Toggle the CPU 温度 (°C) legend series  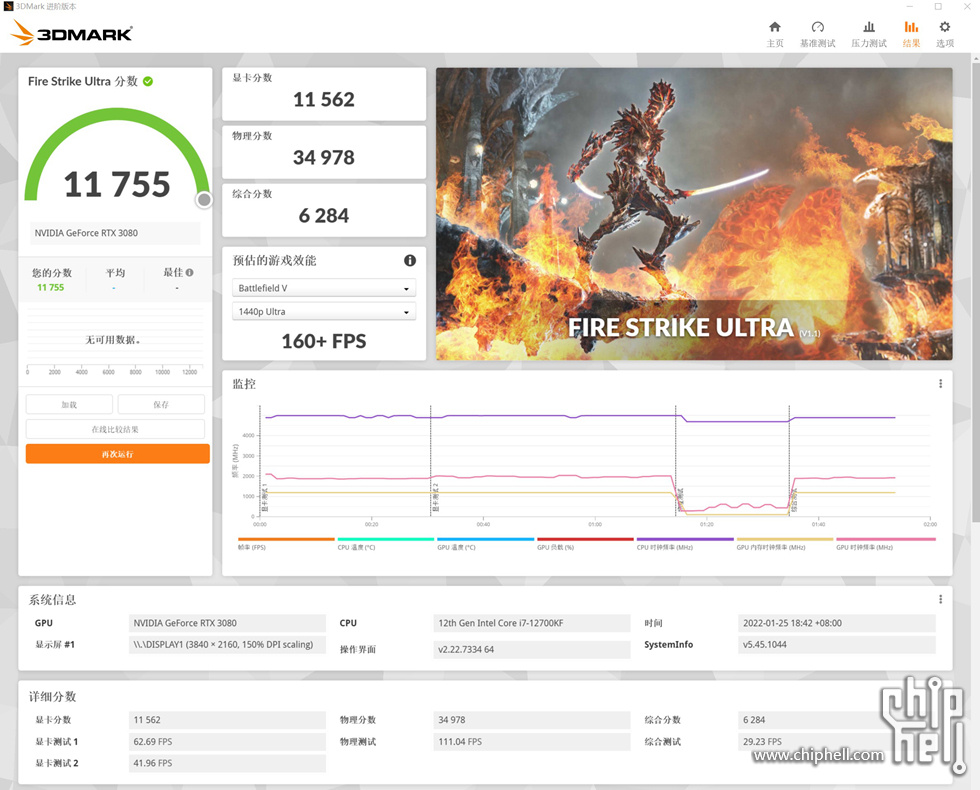386,543
